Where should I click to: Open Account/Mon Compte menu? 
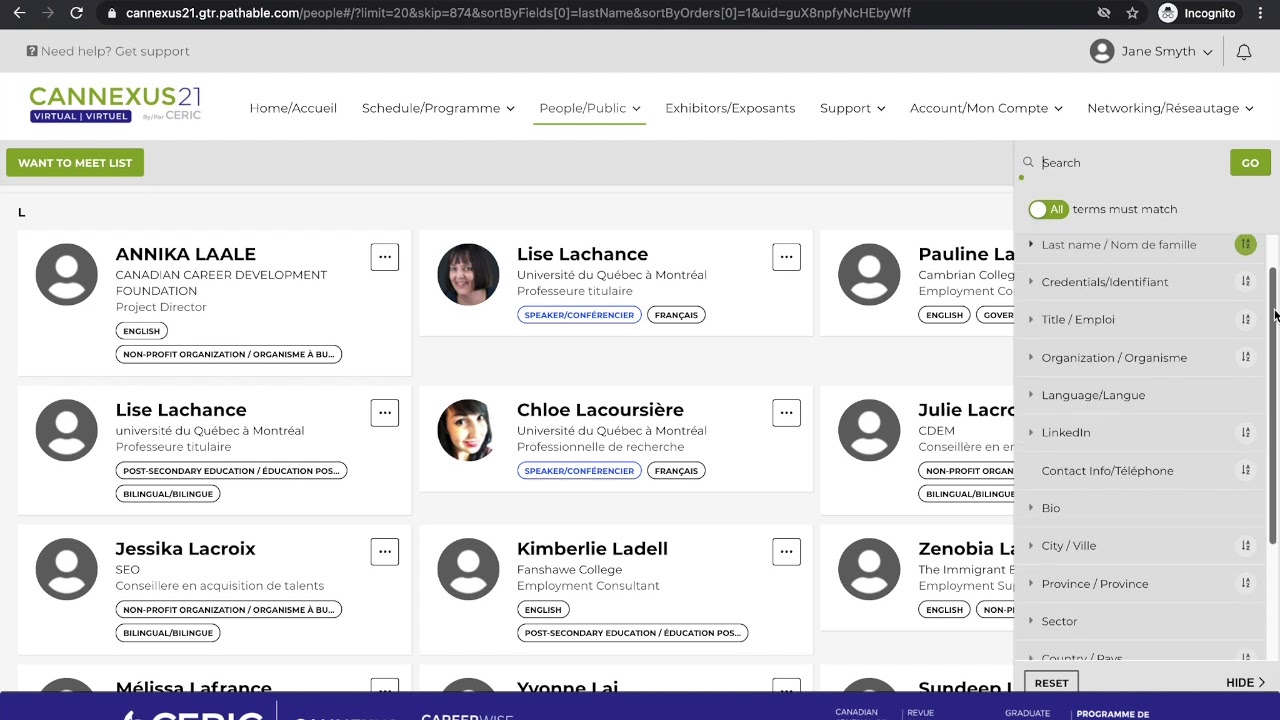pos(986,108)
